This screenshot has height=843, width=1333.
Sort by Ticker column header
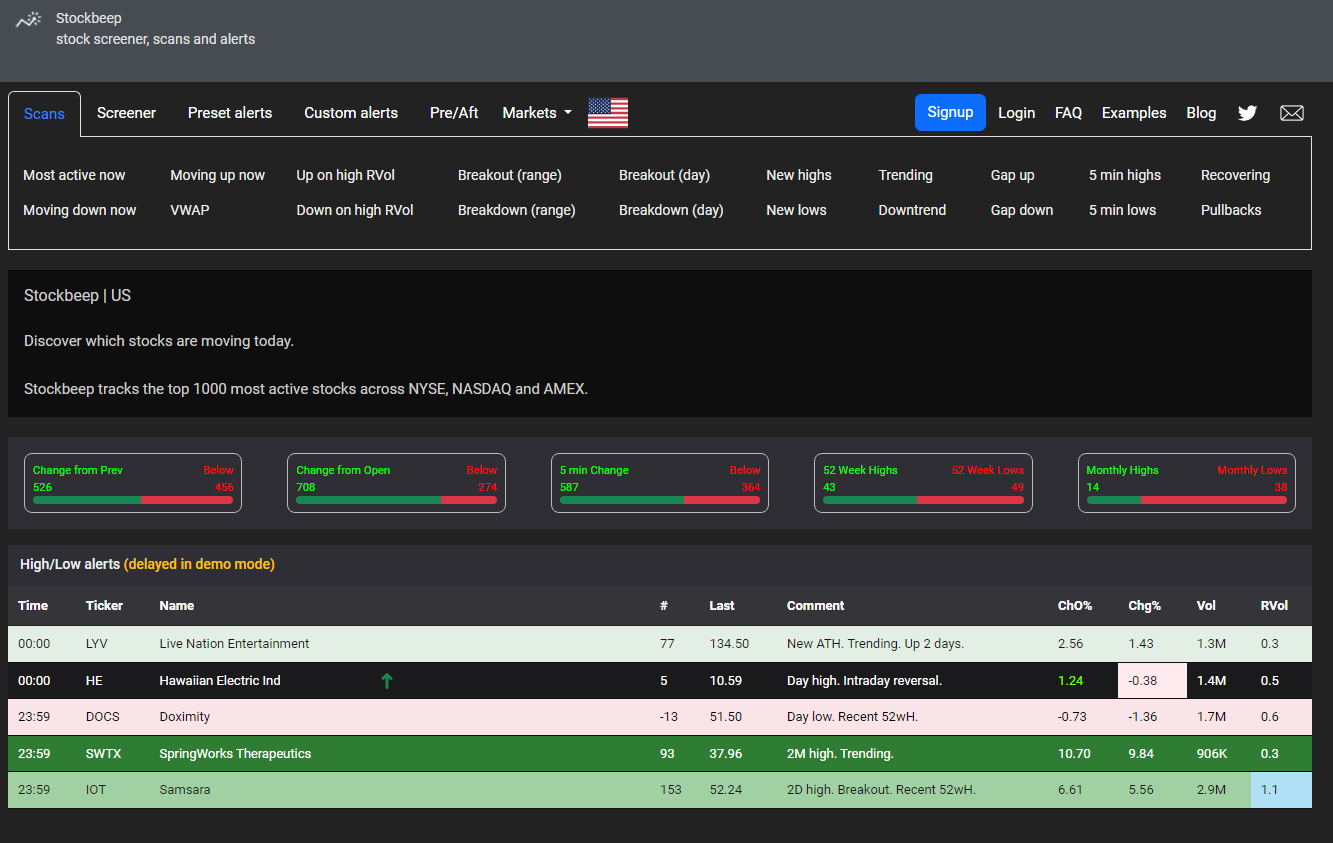(105, 605)
